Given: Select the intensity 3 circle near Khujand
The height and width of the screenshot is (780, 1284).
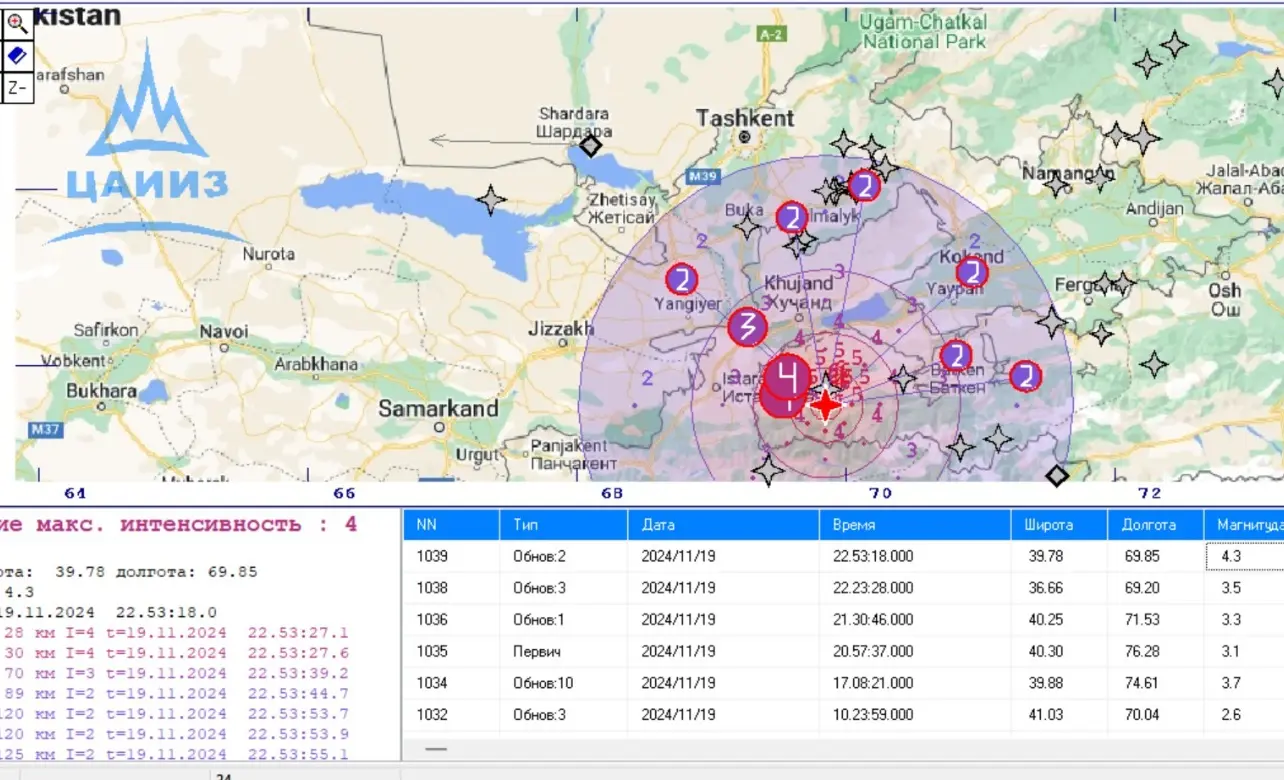Looking at the screenshot, I should (x=747, y=327).
